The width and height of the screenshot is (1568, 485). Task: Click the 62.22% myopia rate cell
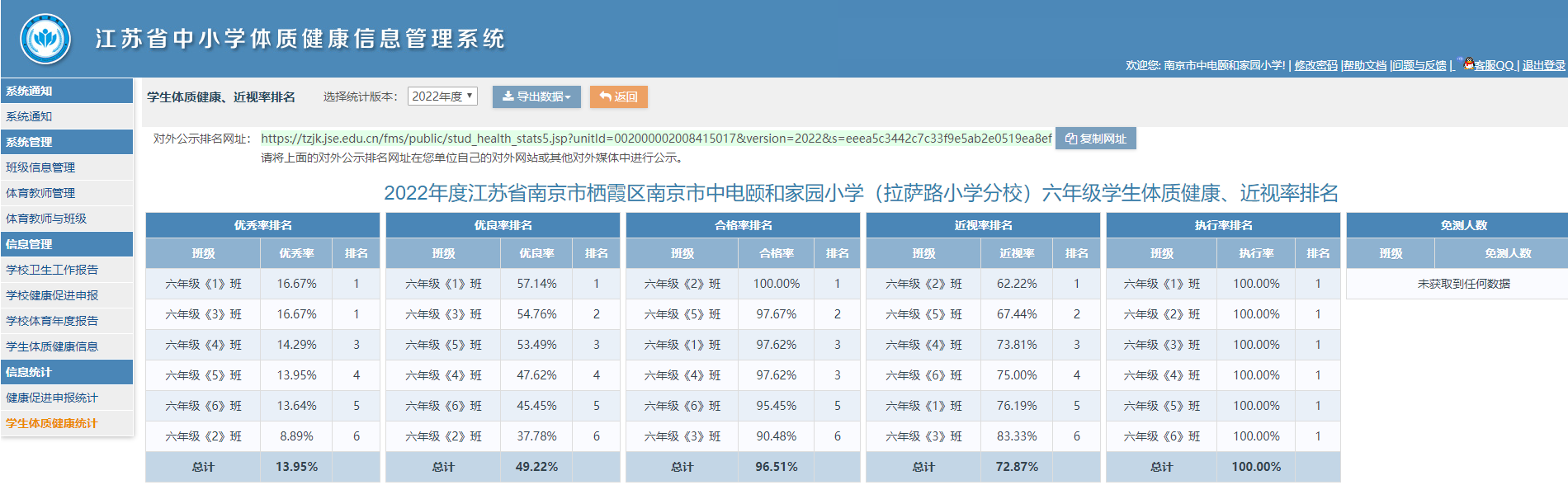click(x=1017, y=284)
